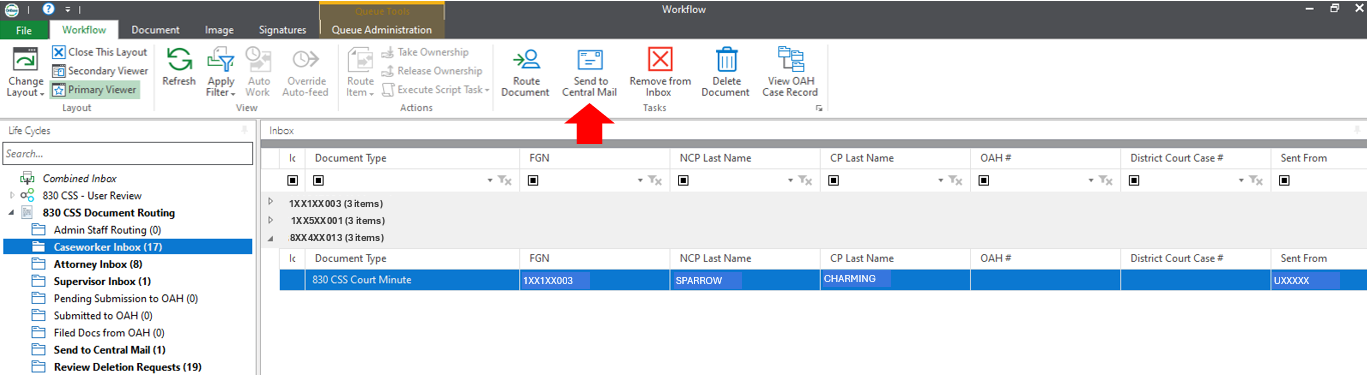Open the Change Layout menu

(x=25, y=72)
